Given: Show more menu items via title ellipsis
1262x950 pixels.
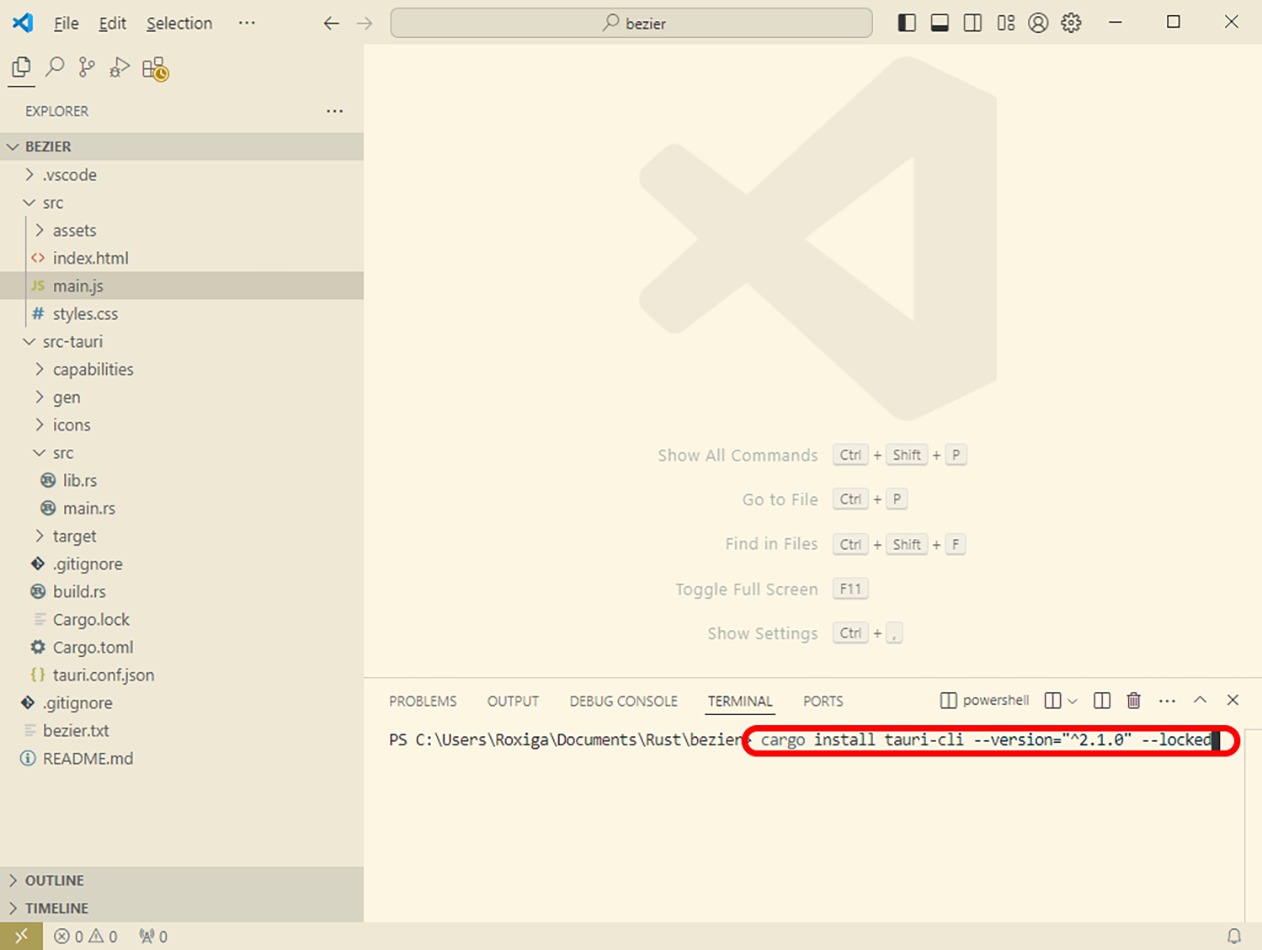Looking at the screenshot, I should (247, 23).
